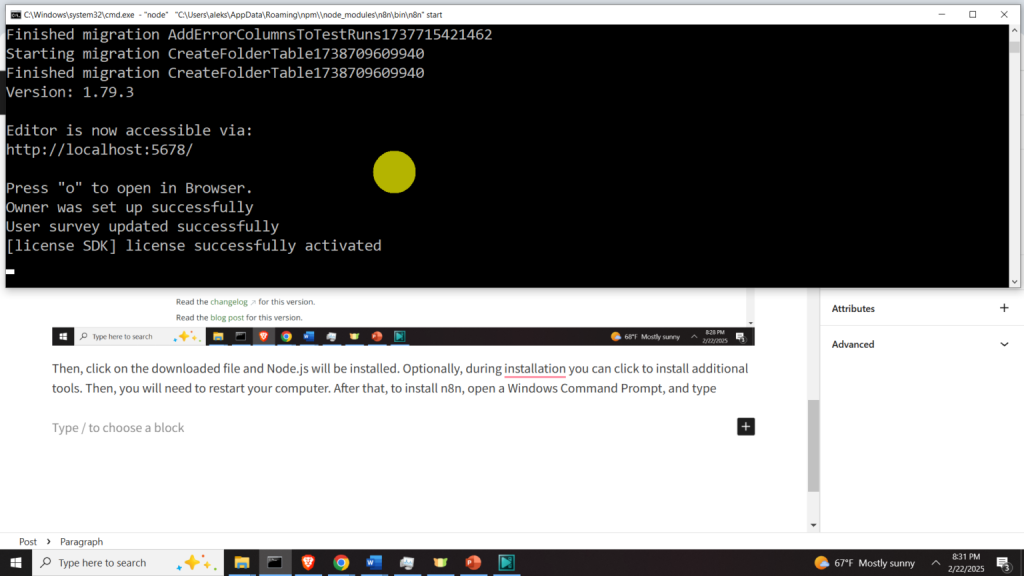The image size is (1024, 576).
Task: Select Paragraph in the block breadcrumb
Action: click(81, 541)
